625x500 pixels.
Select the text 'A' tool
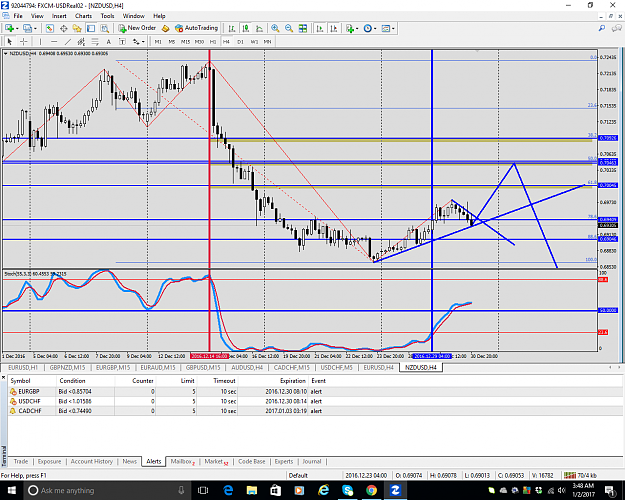pyautogui.click(x=108, y=41)
